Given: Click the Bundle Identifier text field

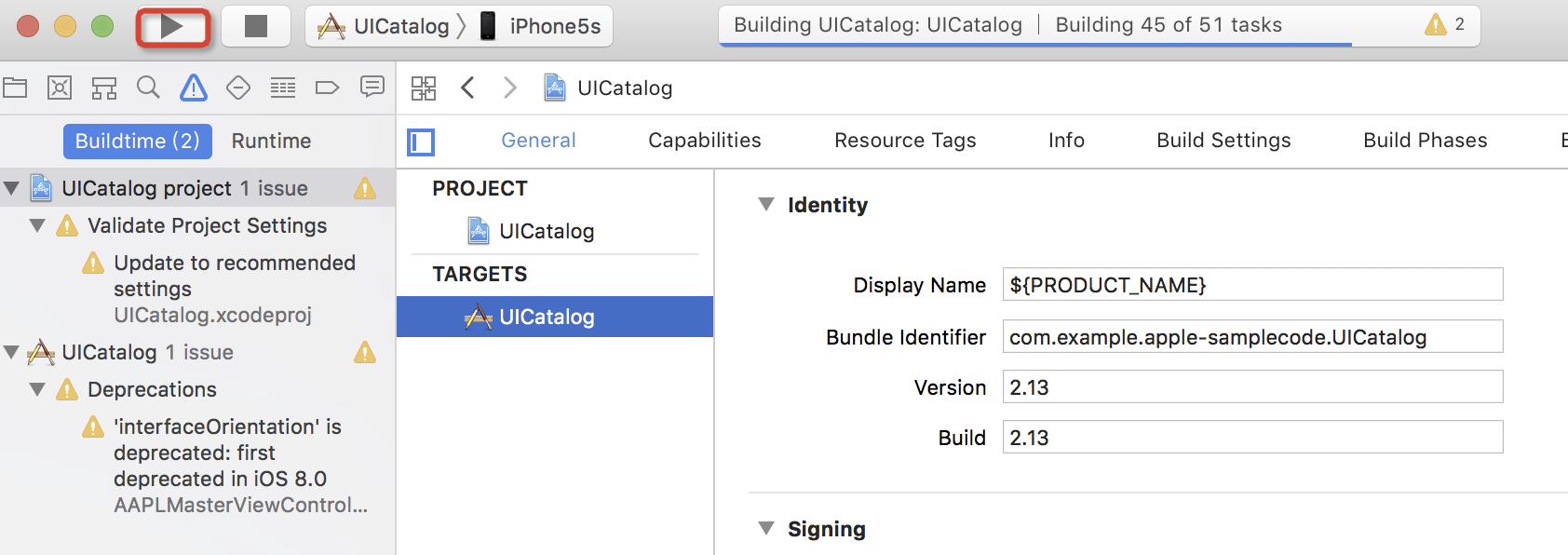Looking at the screenshot, I should [1252, 337].
